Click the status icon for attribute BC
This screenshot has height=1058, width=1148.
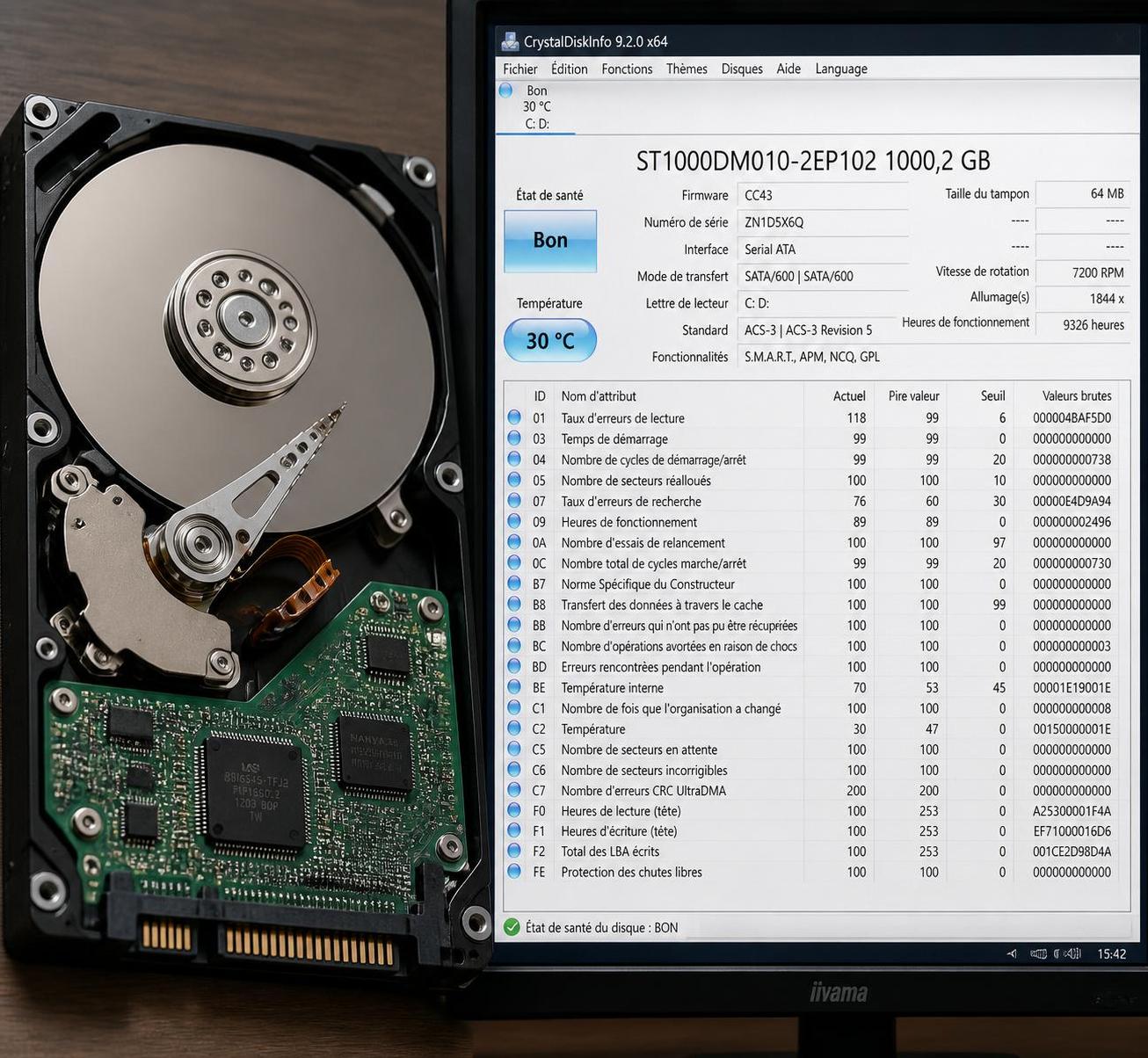514,646
